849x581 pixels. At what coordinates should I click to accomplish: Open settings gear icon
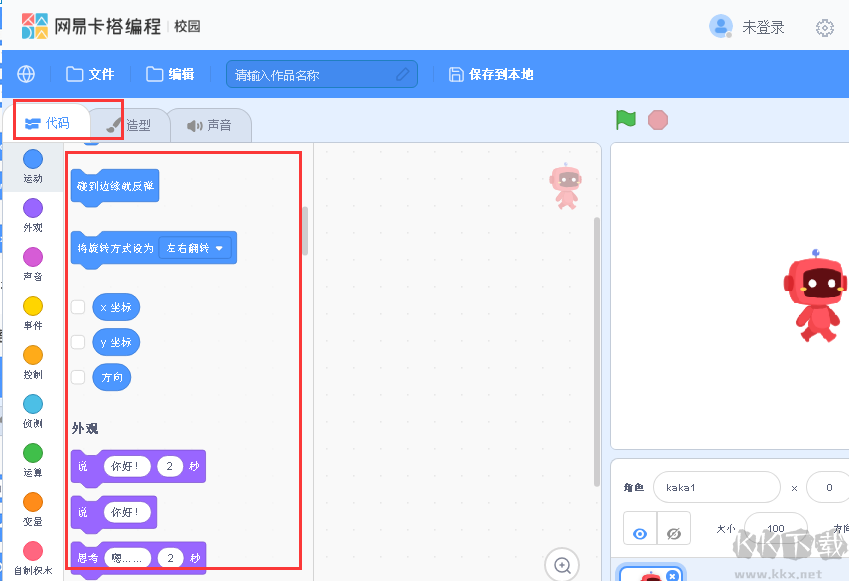825,28
